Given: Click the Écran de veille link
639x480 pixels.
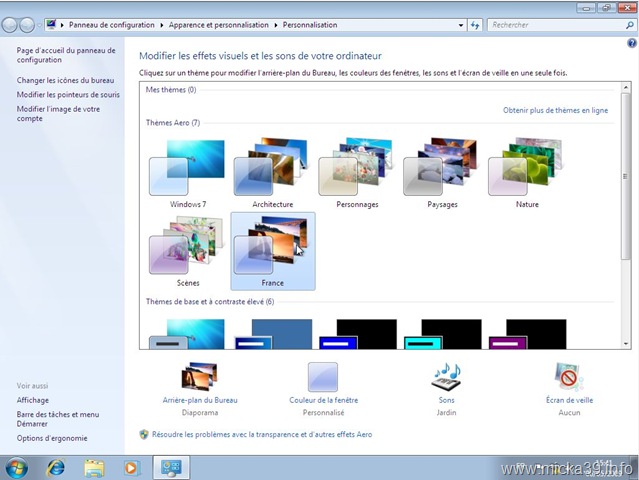Looking at the screenshot, I should (569, 400).
